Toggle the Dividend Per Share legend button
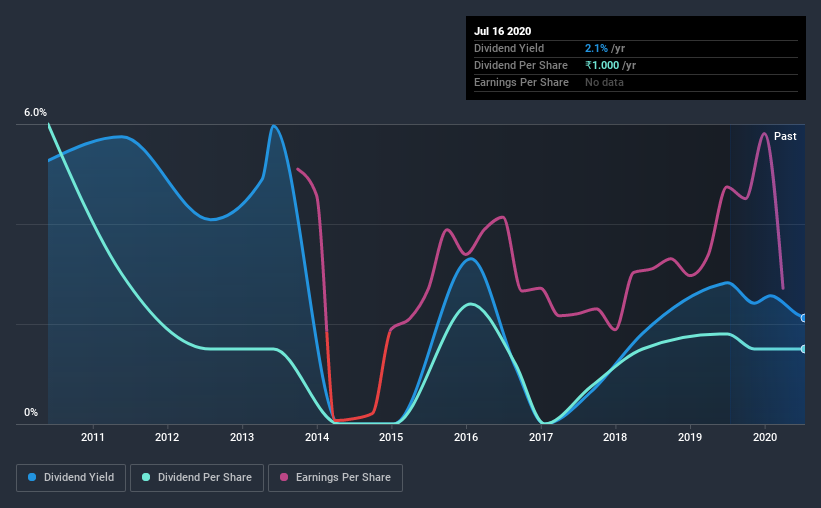Screen dimensions: 821x508 click(197, 478)
